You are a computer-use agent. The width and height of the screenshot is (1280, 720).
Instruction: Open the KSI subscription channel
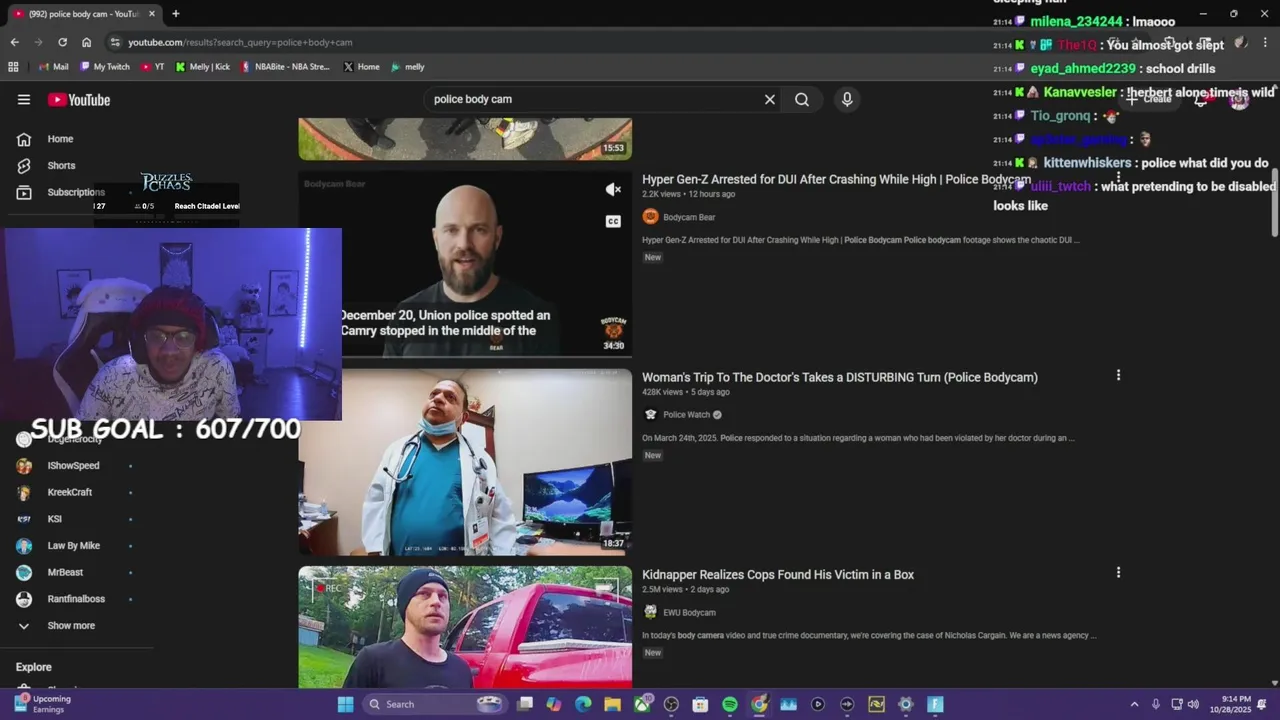pyautogui.click(x=54, y=519)
